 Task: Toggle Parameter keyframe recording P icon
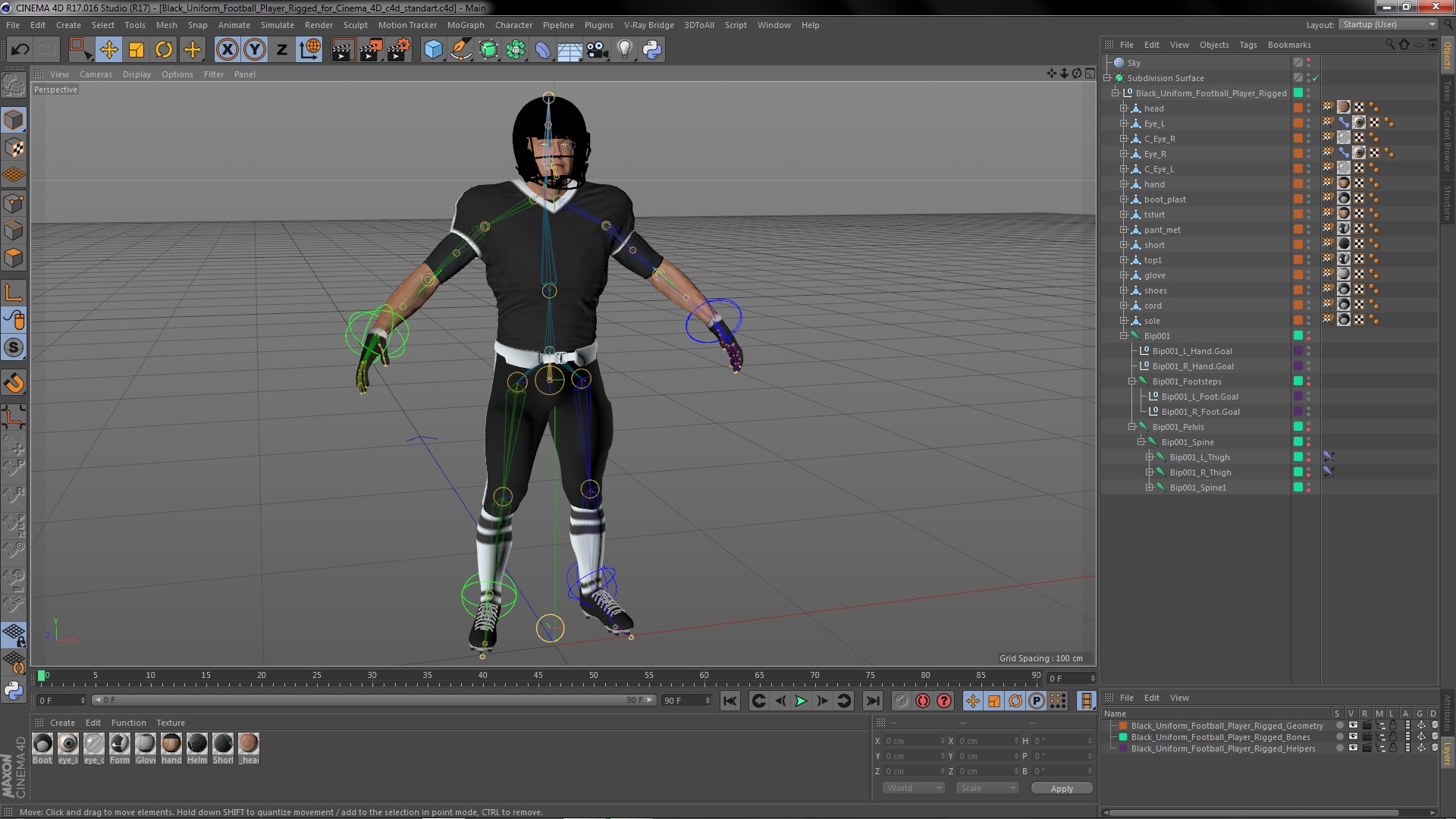[1037, 701]
